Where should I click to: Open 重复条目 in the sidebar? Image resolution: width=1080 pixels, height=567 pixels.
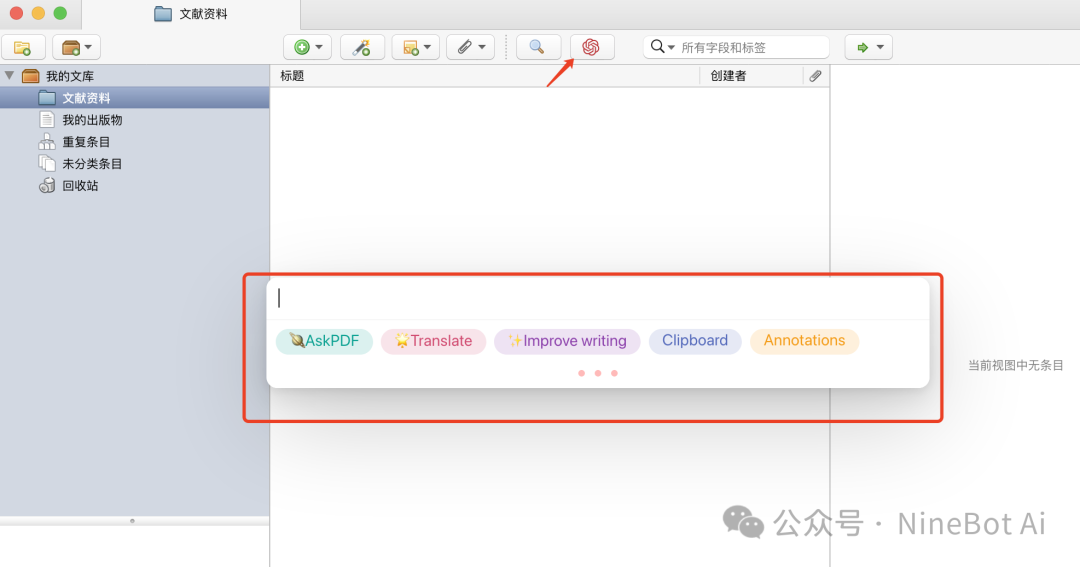pyautogui.click(x=85, y=142)
